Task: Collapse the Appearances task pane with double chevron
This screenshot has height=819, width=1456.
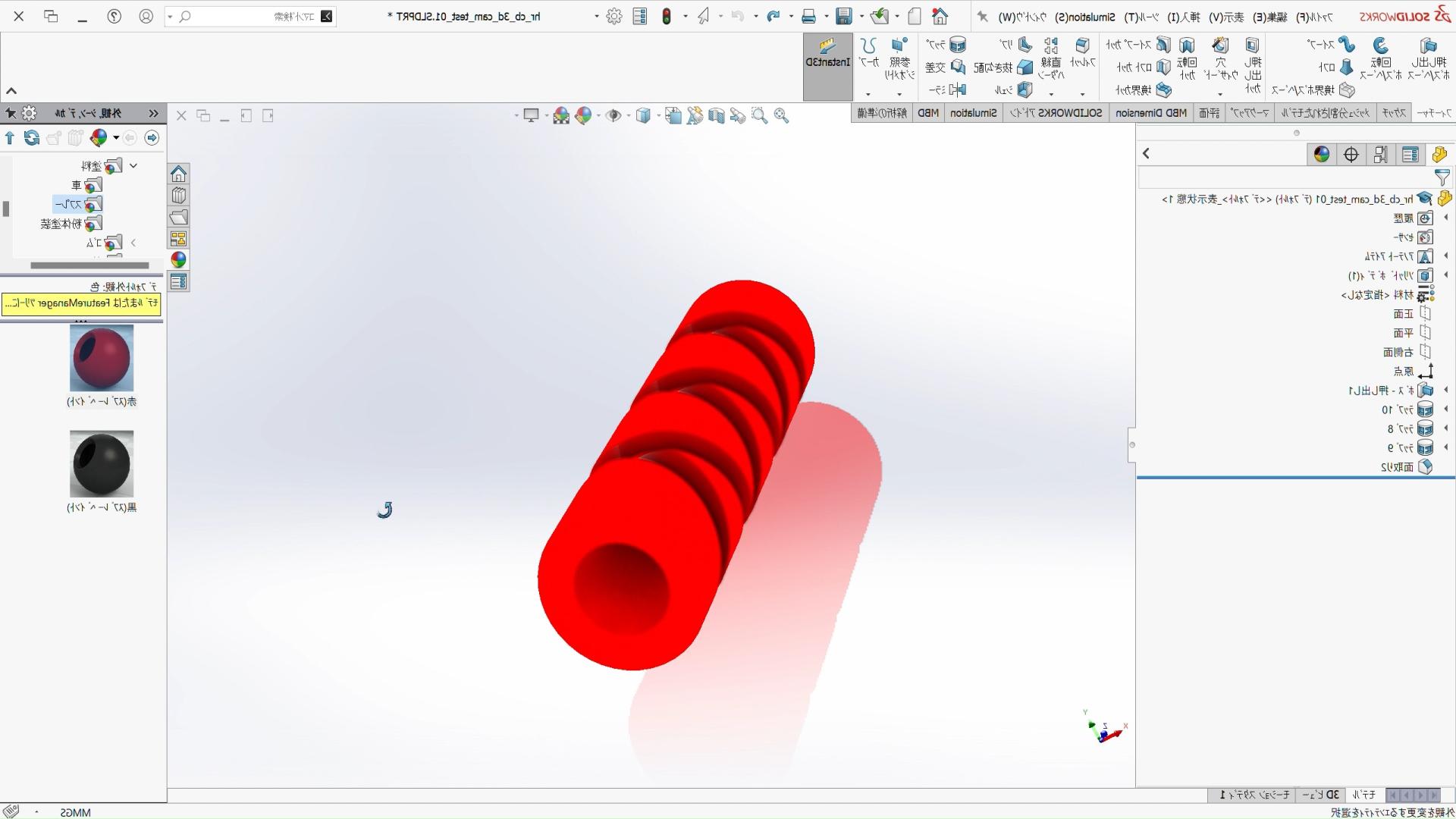Action: point(154,113)
